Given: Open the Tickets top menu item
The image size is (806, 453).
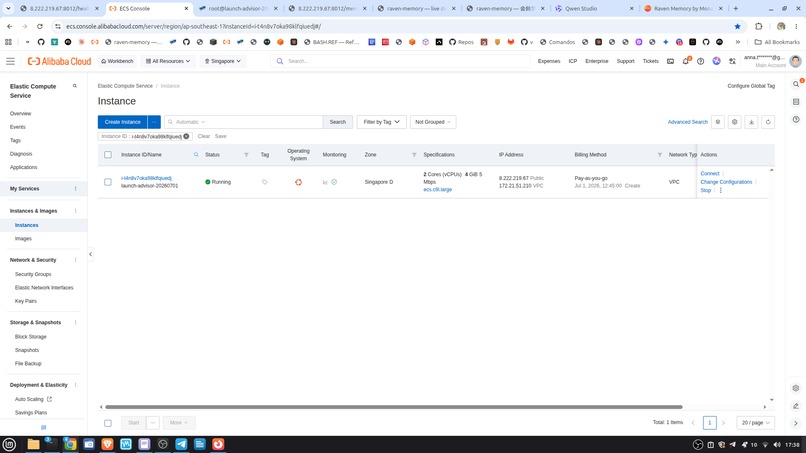Looking at the screenshot, I should [x=650, y=61].
